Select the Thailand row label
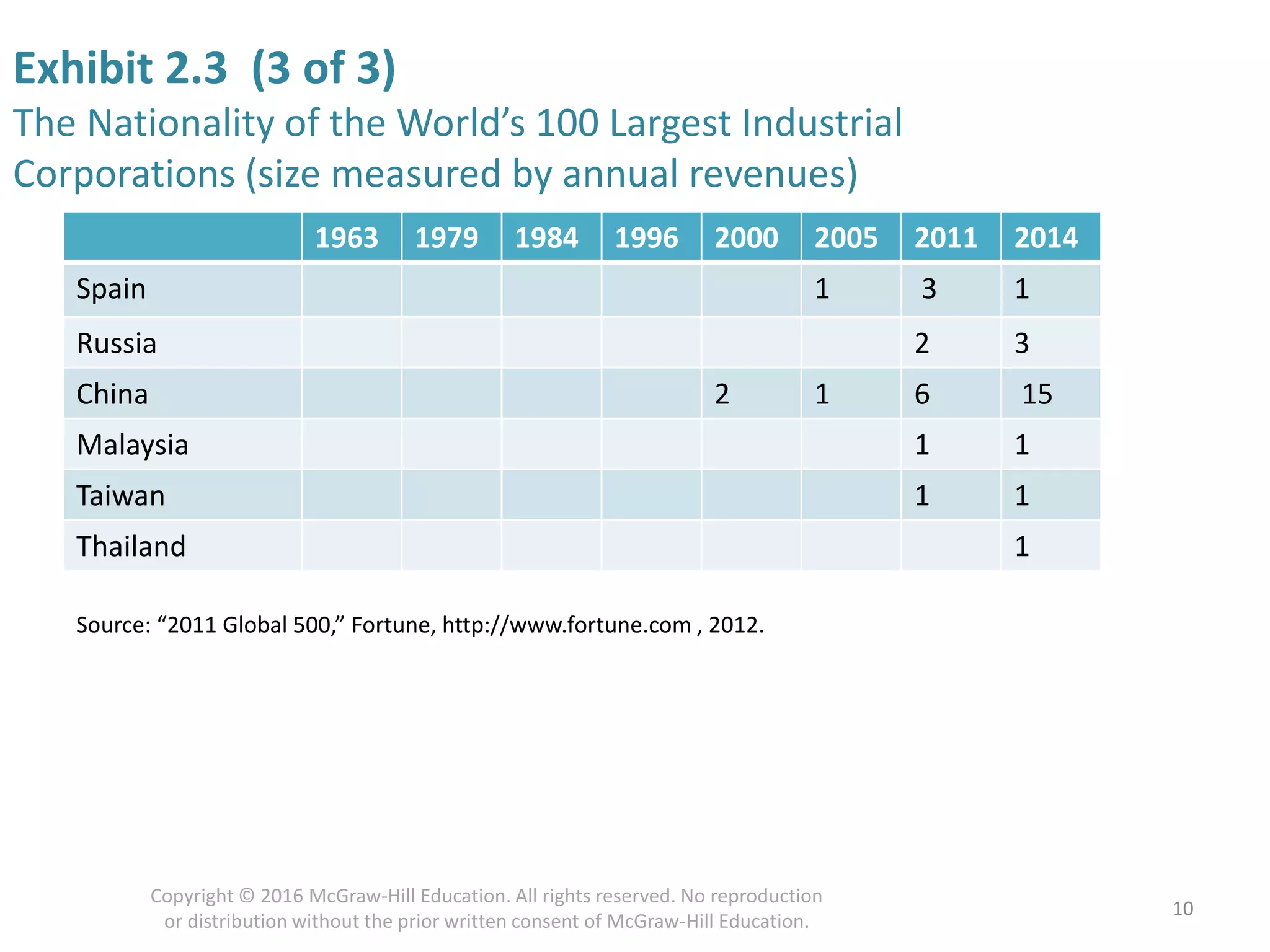The width and height of the screenshot is (1270, 952). [x=131, y=547]
